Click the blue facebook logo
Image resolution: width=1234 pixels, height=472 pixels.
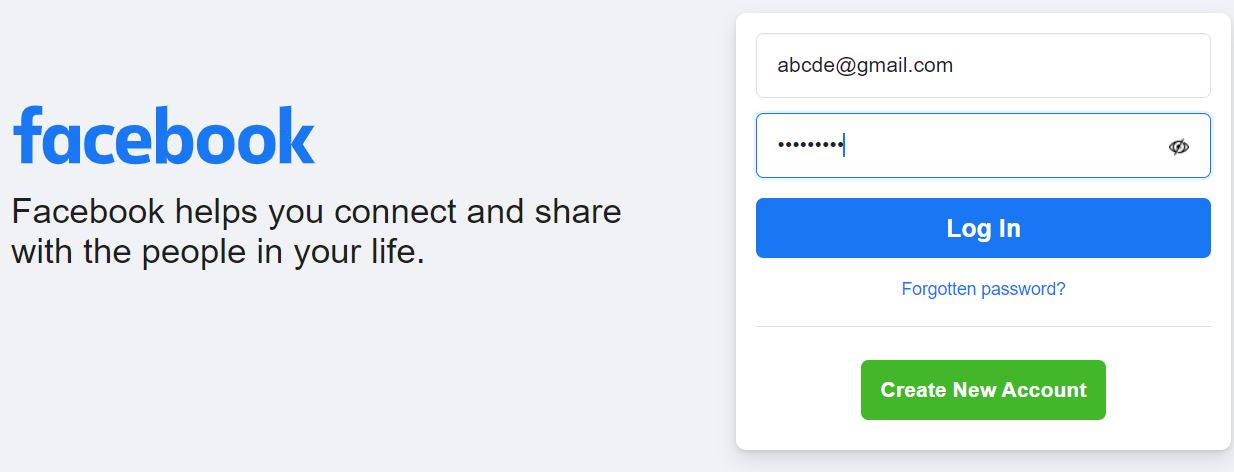(164, 136)
